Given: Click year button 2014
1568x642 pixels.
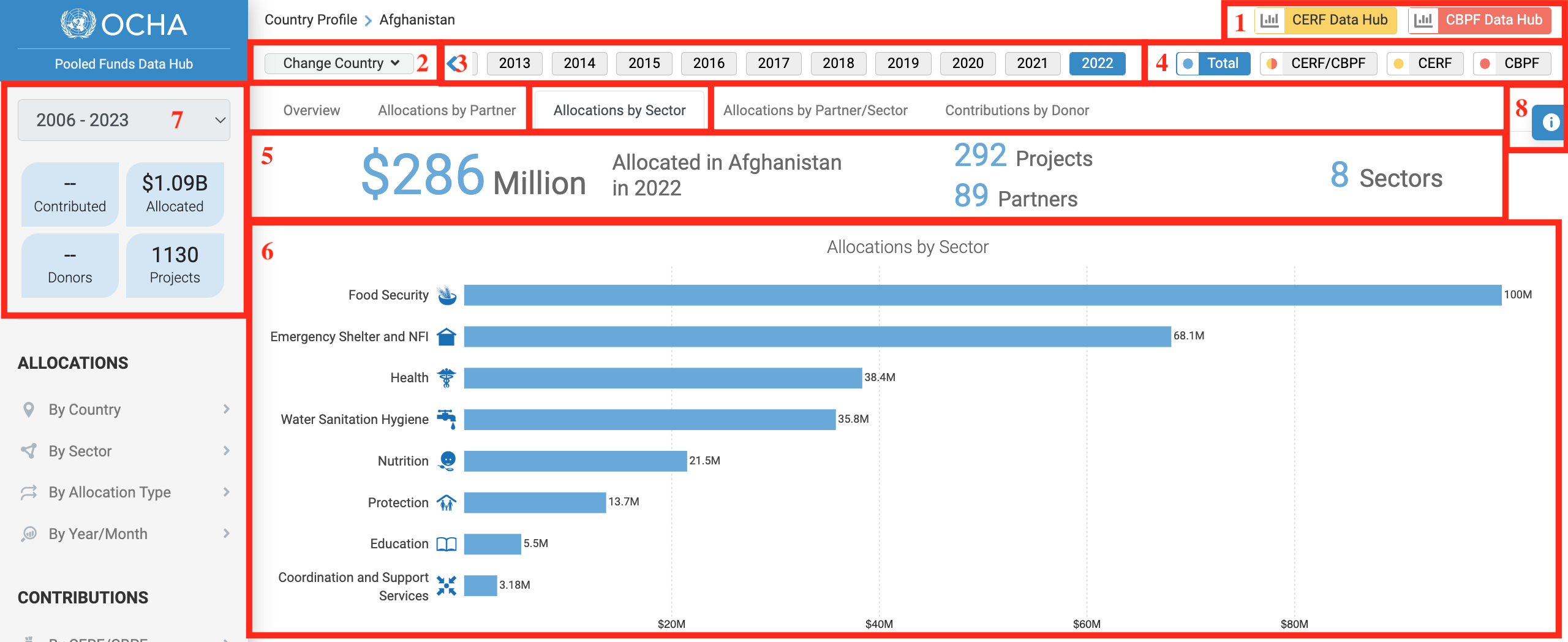Looking at the screenshot, I should click(x=579, y=63).
